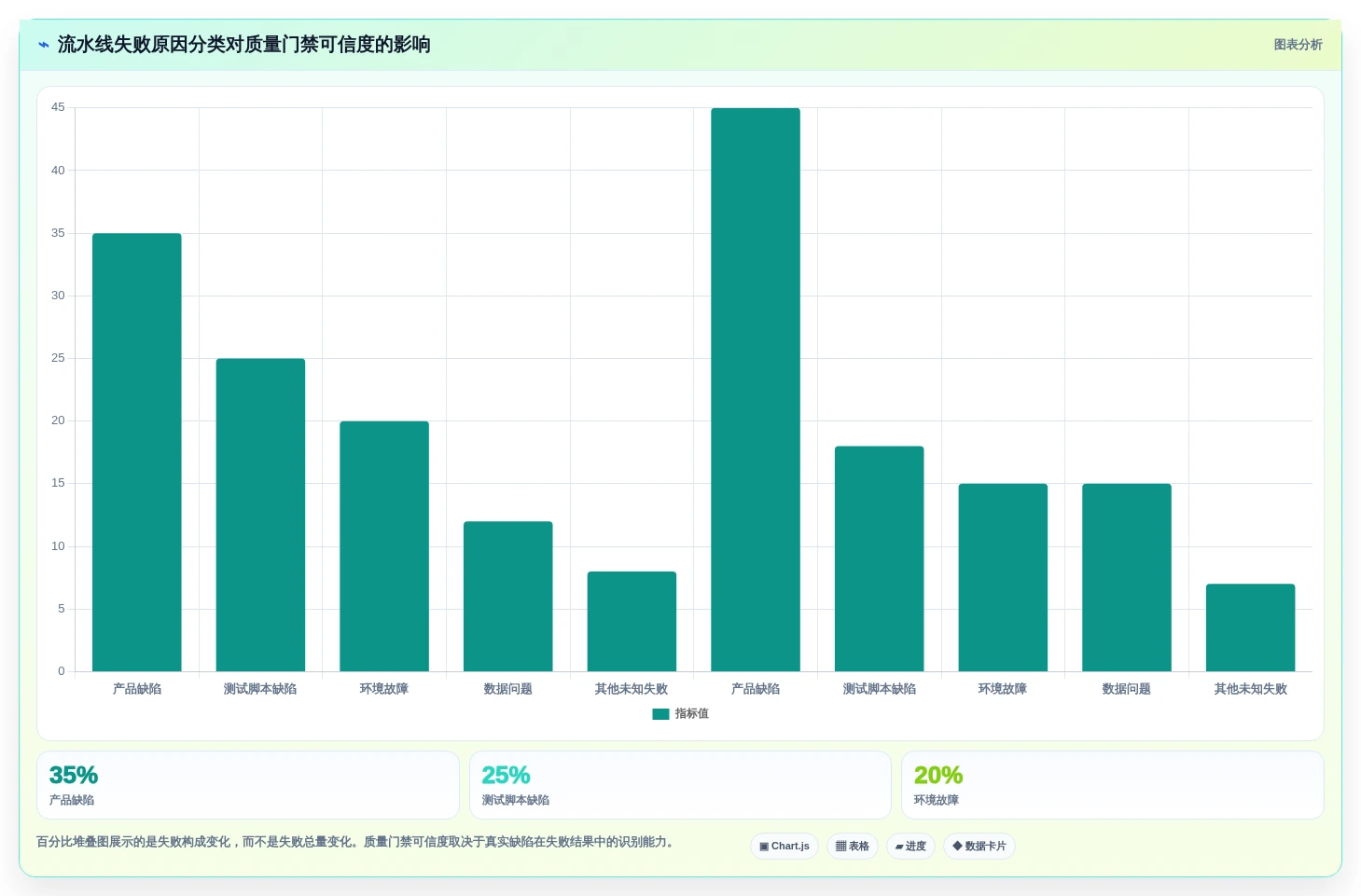Select the Chart.js tag chip
The image size is (1361, 896).
click(785, 847)
